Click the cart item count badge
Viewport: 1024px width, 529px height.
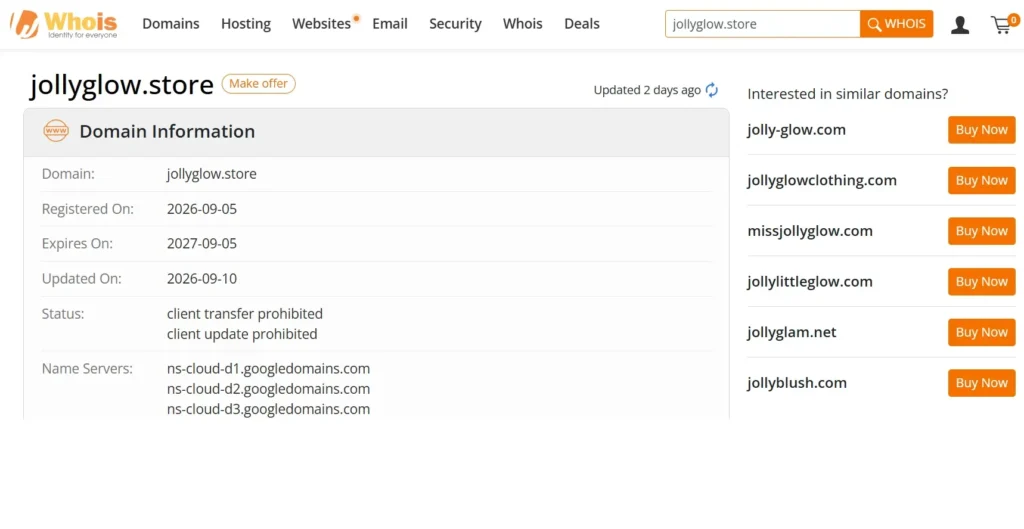(1014, 20)
